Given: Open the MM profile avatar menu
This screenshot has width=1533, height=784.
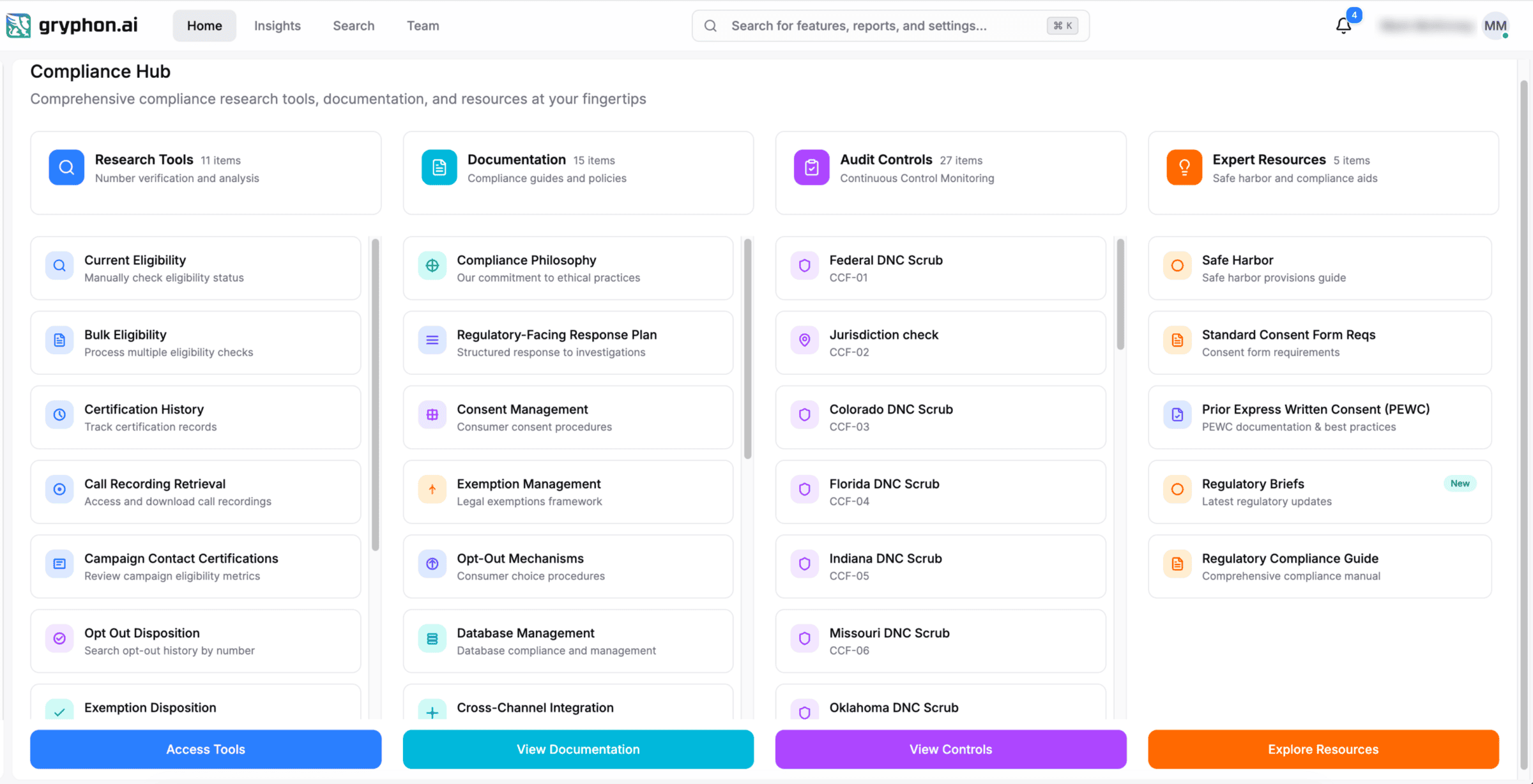Looking at the screenshot, I should (1495, 26).
